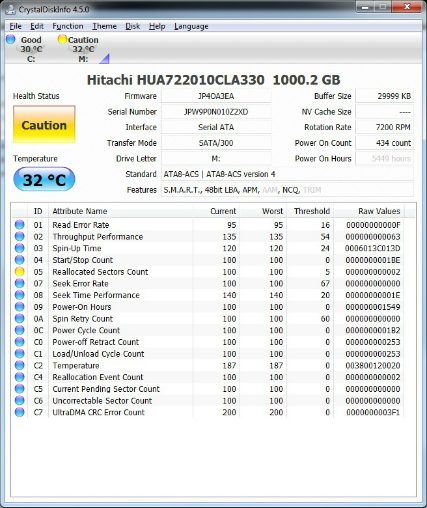This screenshot has width=427, height=508.
Task: Minimize the CrystalDiskInfo window
Action: [365, 7]
